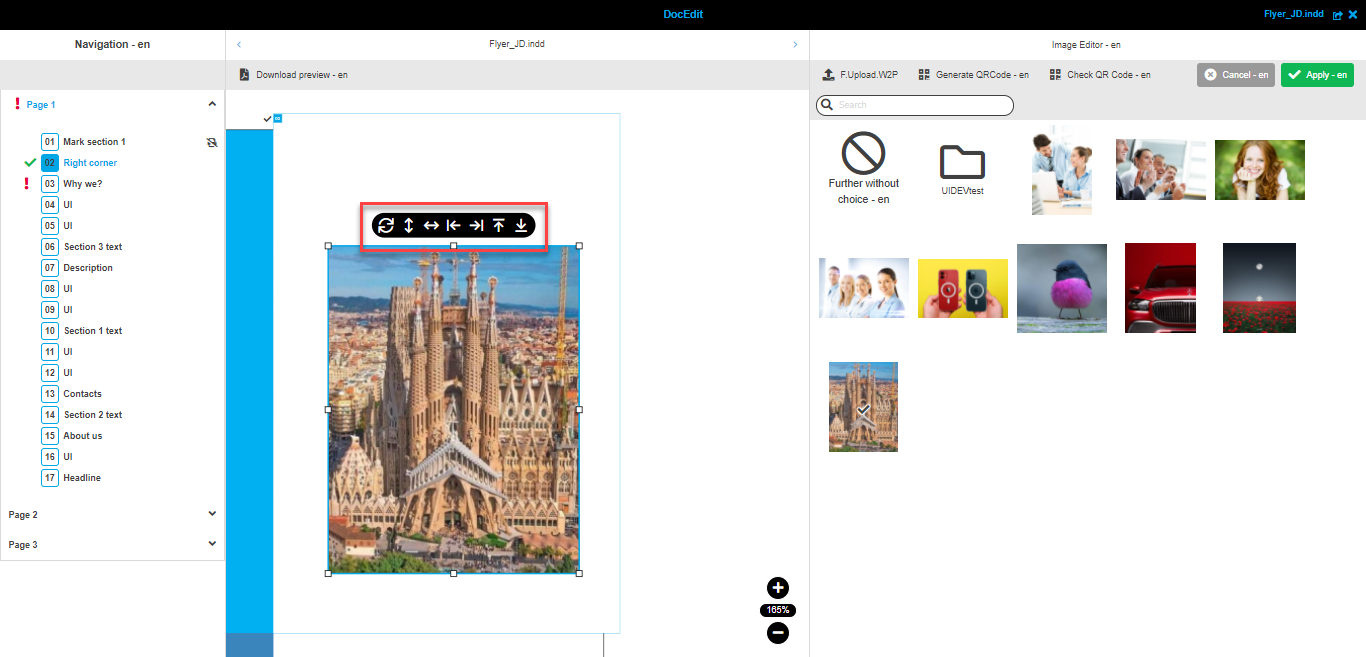Toggle visibility of Mark section 1

(x=211, y=142)
